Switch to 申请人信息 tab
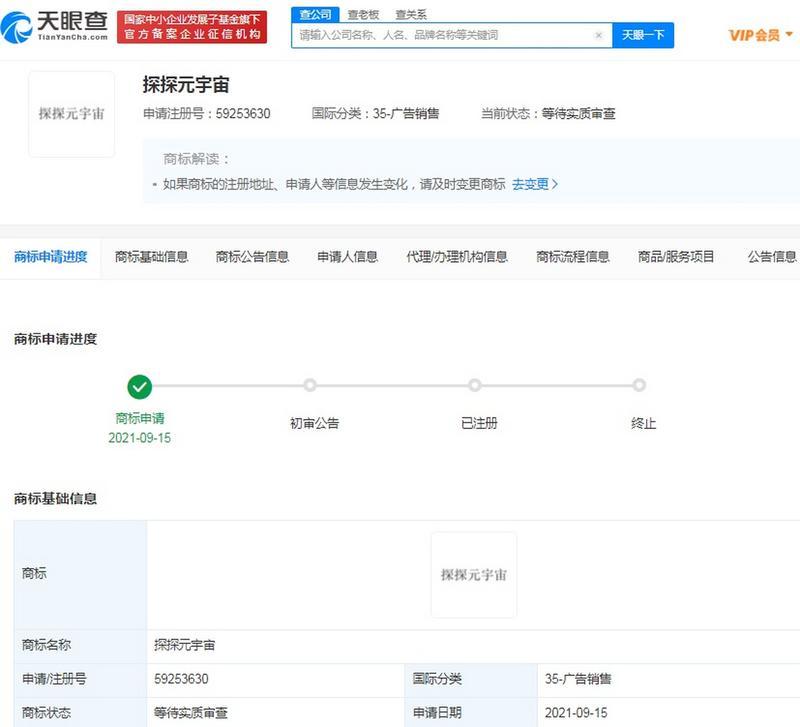800x727 pixels. (347, 257)
